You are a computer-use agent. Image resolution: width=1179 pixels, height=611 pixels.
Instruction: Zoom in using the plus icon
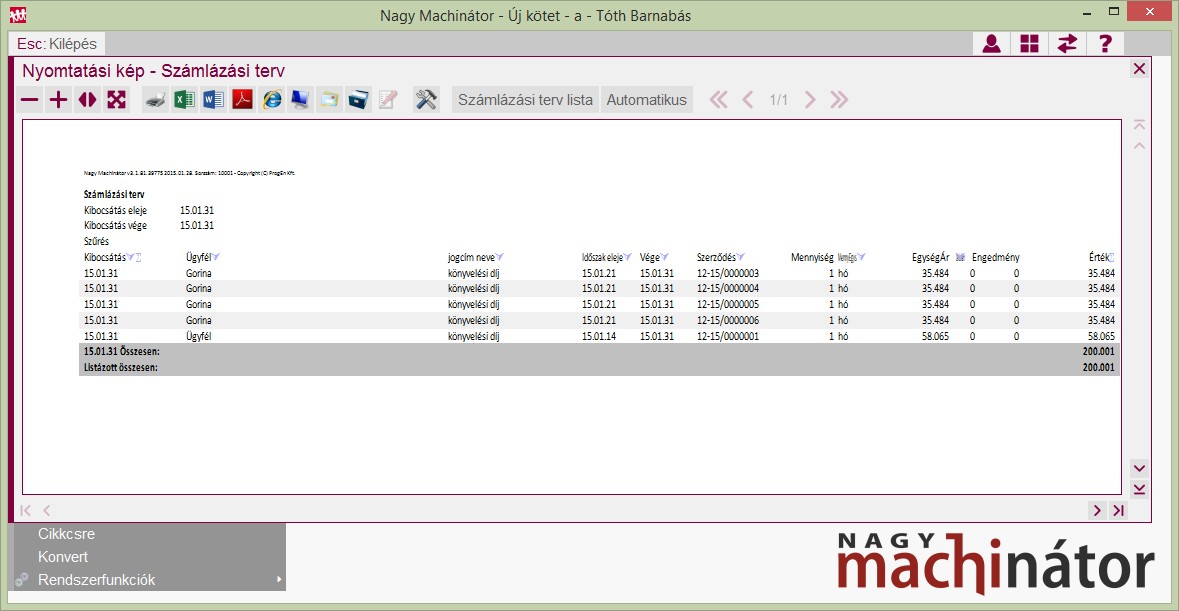(59, 100)
